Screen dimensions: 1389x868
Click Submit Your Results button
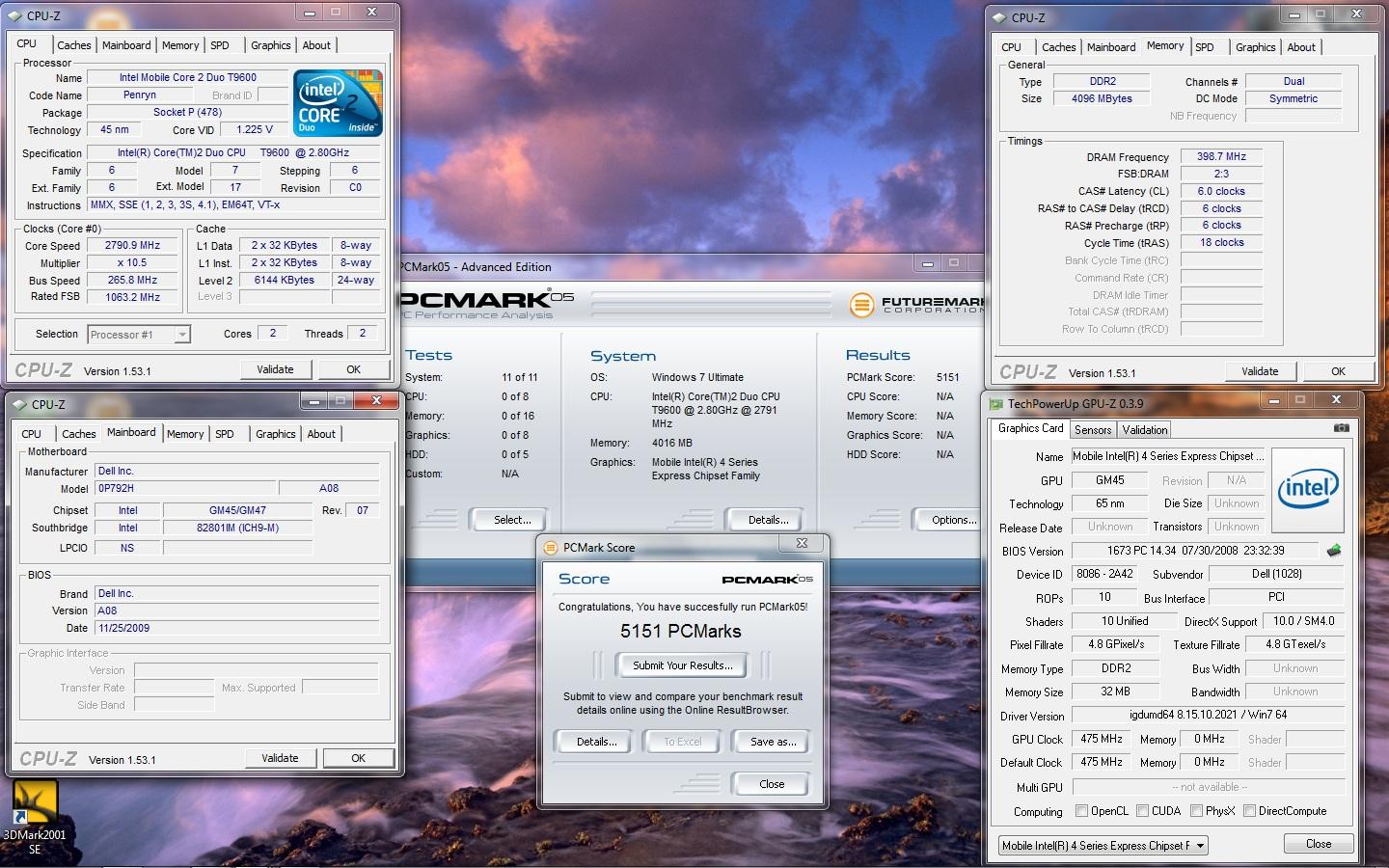682,665
